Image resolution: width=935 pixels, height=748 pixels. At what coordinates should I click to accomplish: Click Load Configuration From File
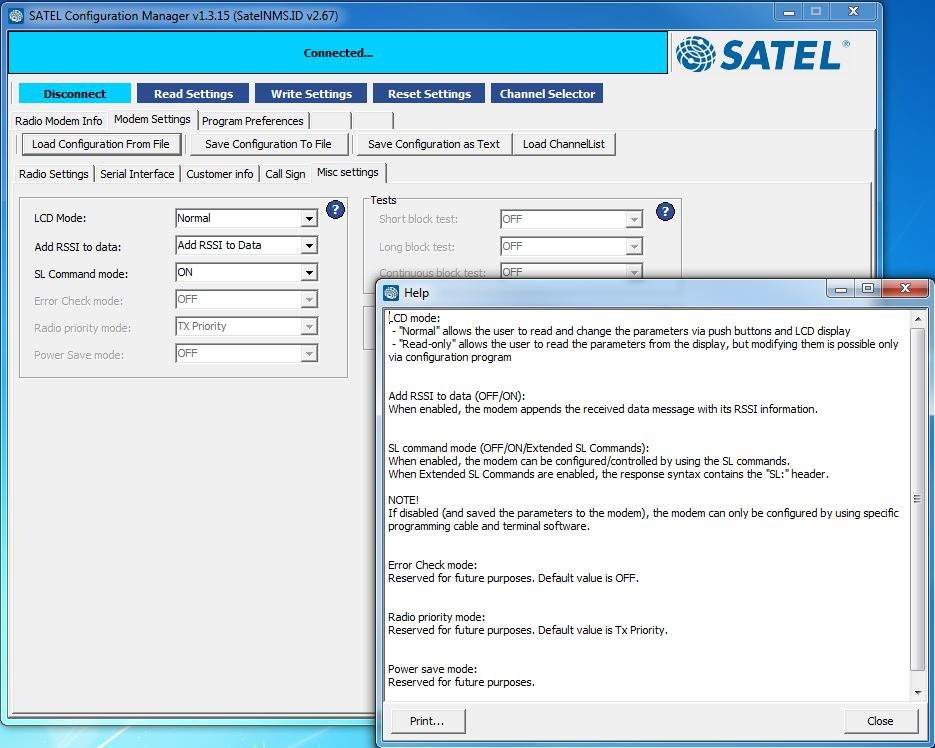pos(101,144)
